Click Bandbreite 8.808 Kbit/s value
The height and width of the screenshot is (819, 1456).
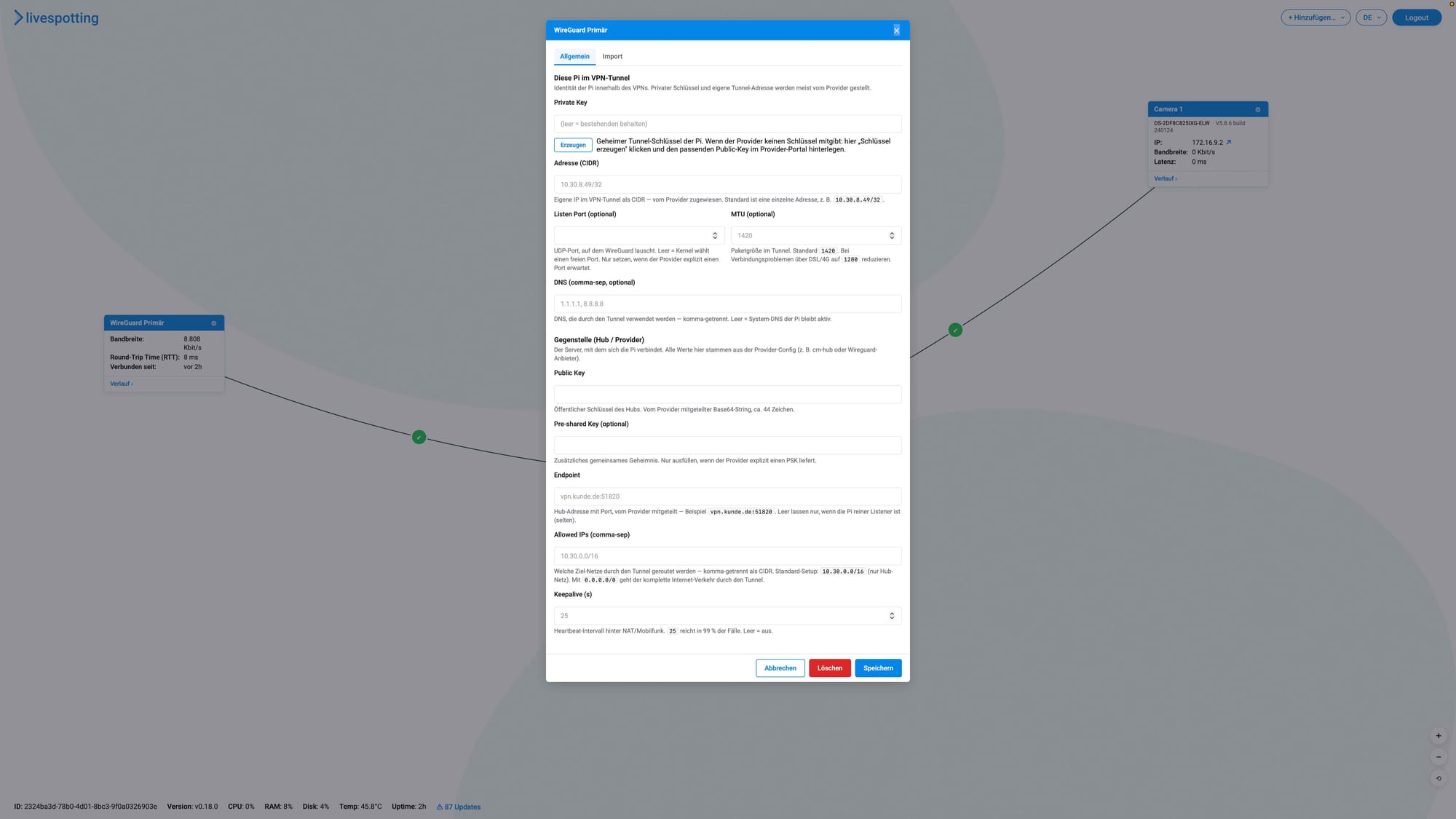coord(192,344)
